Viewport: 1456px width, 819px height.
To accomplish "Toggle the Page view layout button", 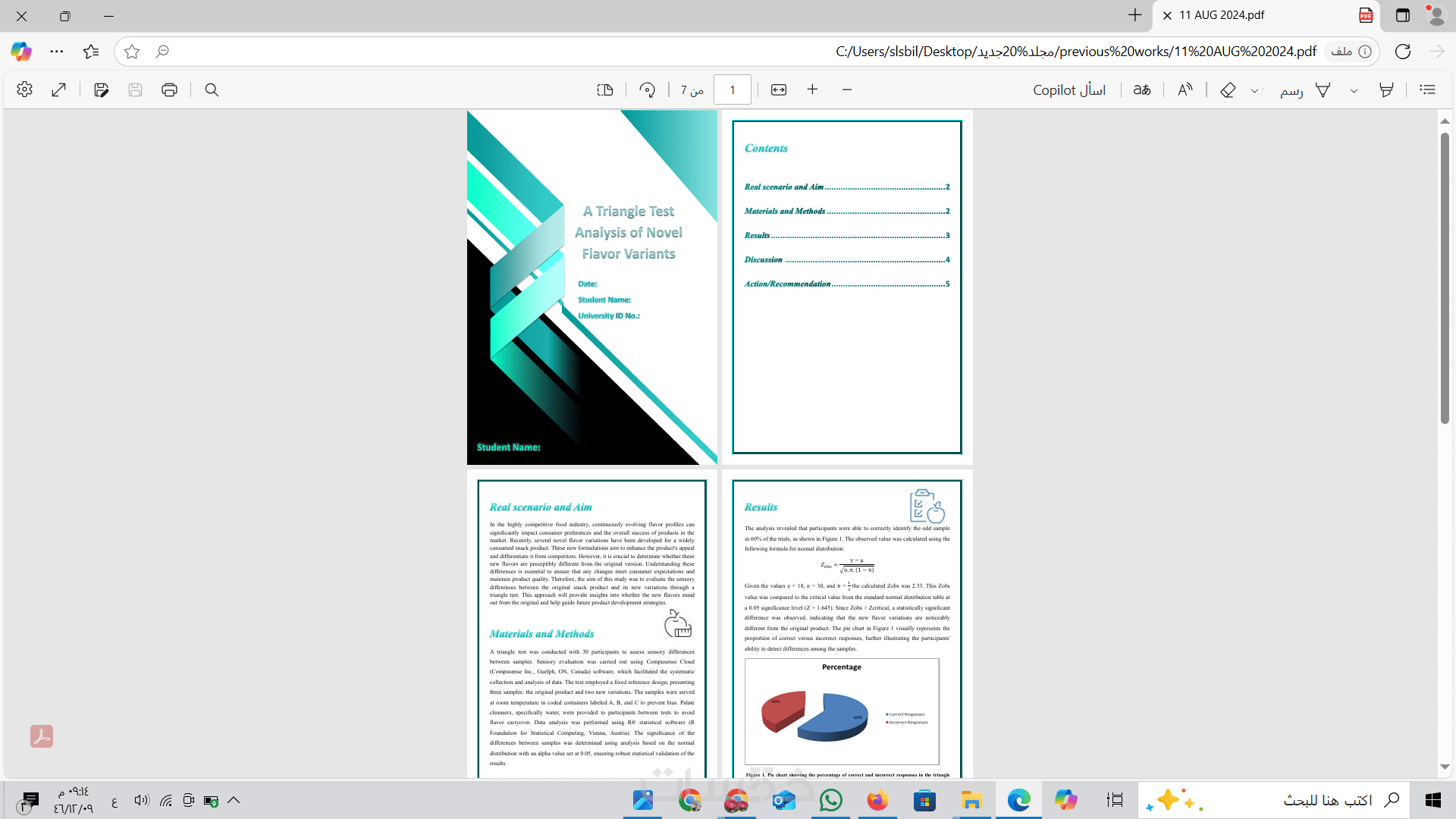I will click(x=604, y=90).
